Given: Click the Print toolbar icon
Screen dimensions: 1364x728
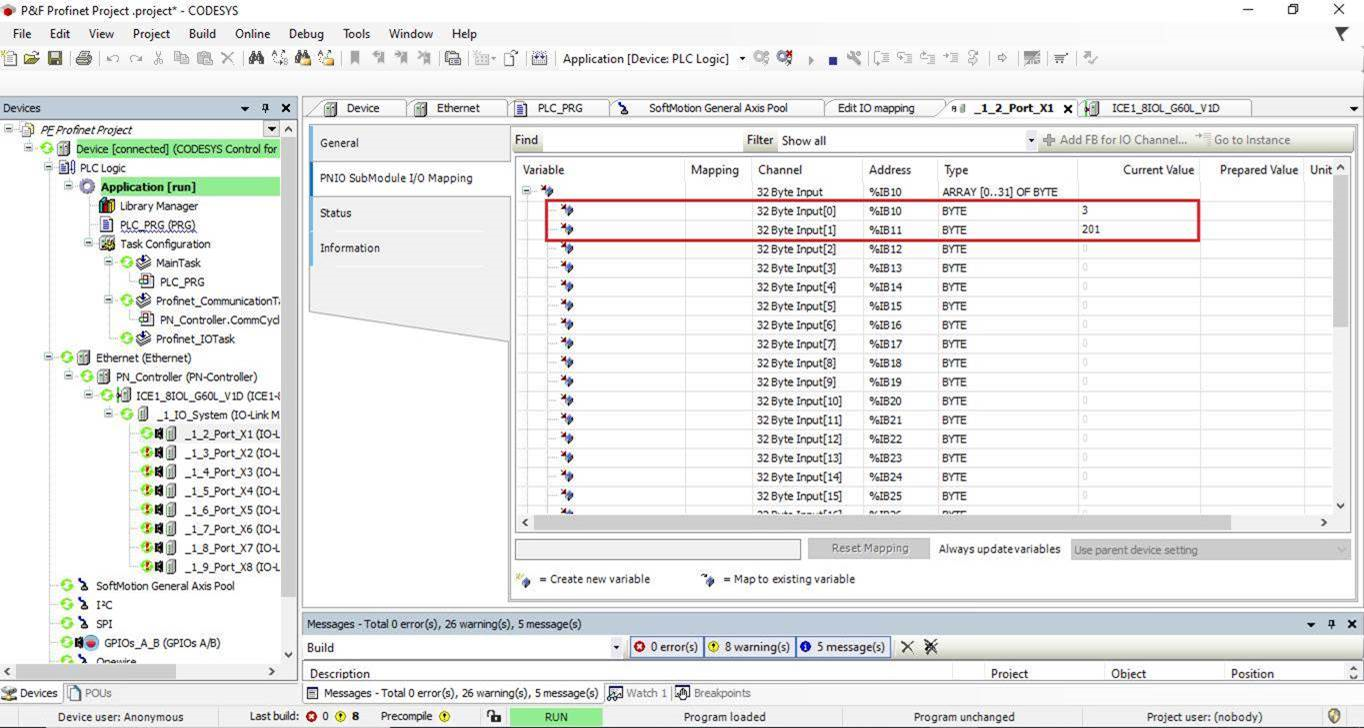Looking at the screenshot, I should (x=84, y=57).
